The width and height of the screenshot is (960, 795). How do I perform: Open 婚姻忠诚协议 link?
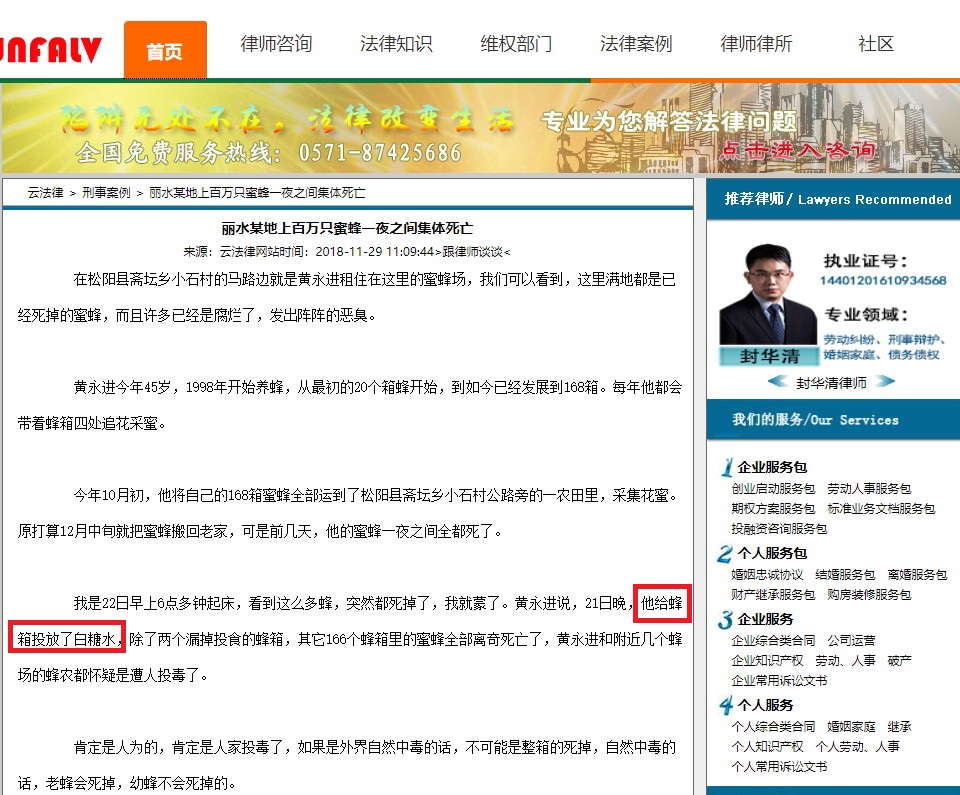pos(767,575)
